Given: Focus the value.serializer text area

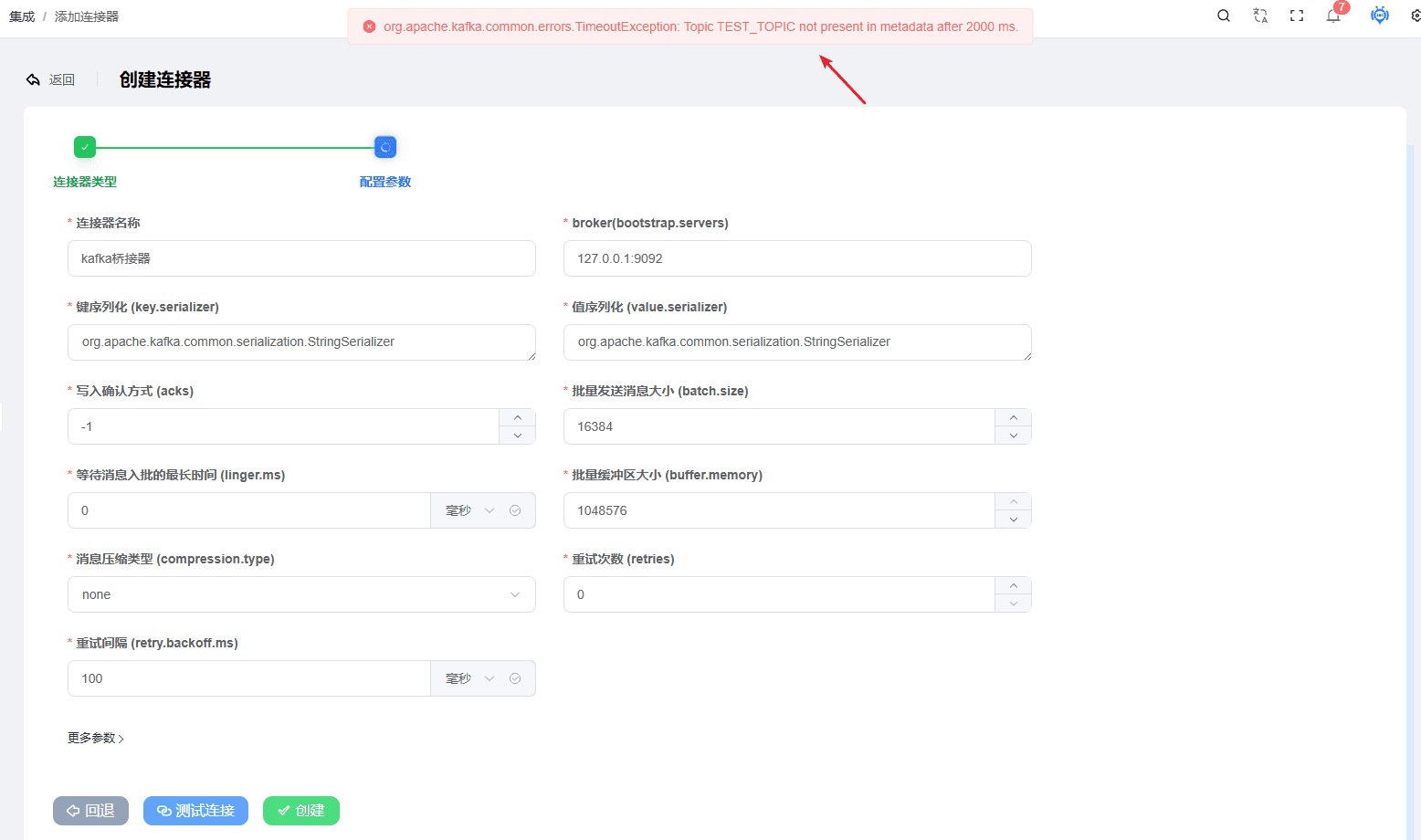Looking at the screenshot, I should [797, 342].
